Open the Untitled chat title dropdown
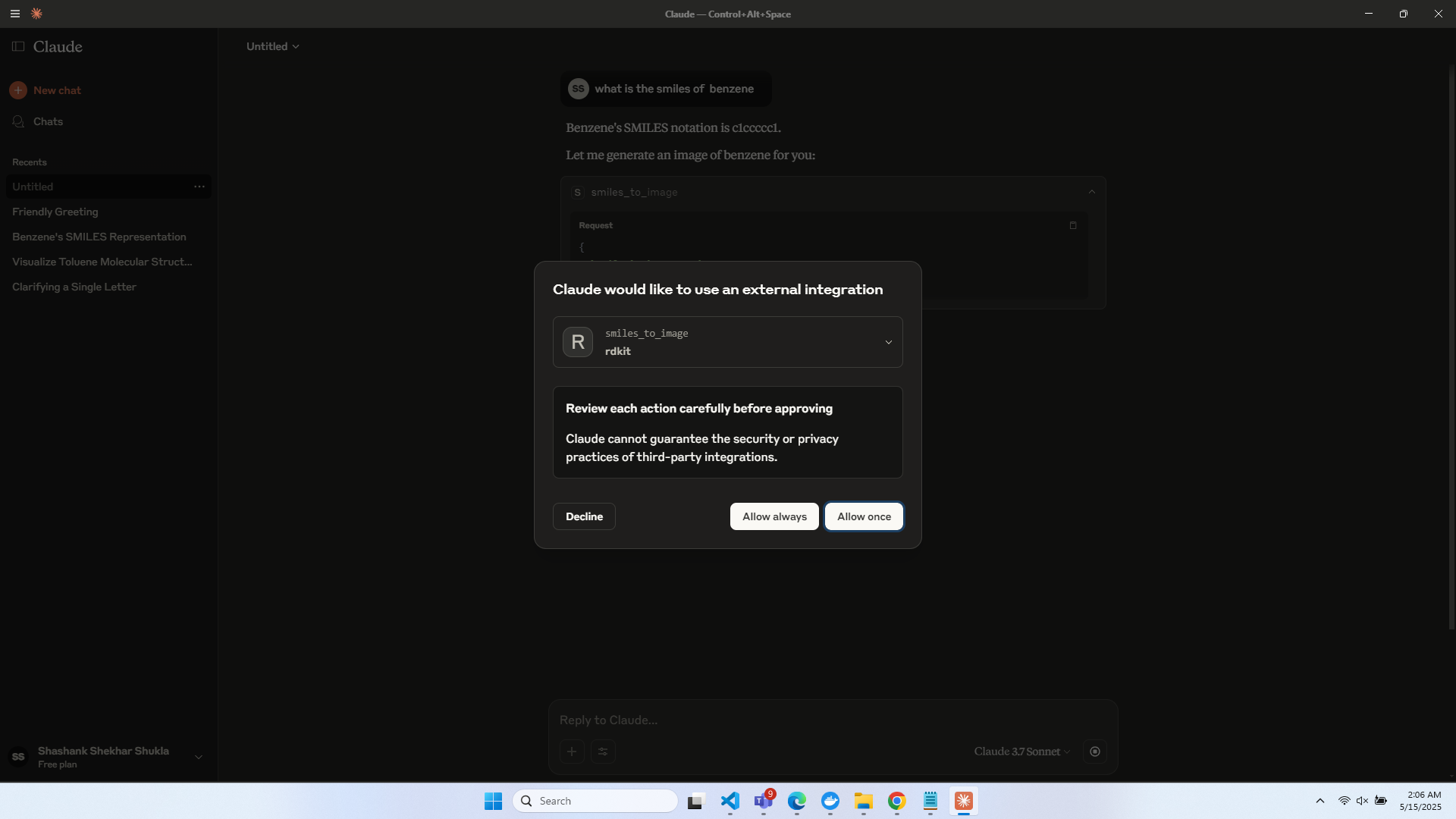 273,46
